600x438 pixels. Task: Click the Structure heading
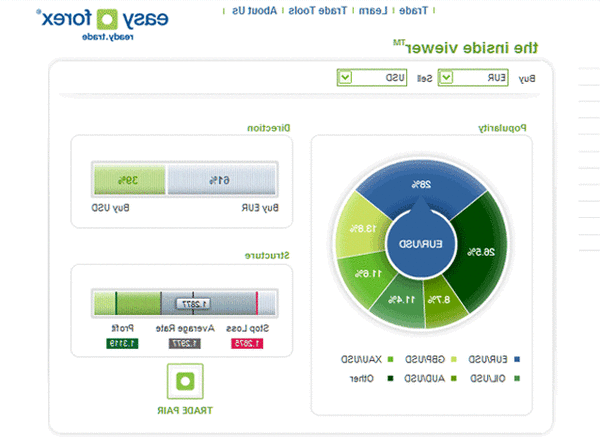pos(267,256)
